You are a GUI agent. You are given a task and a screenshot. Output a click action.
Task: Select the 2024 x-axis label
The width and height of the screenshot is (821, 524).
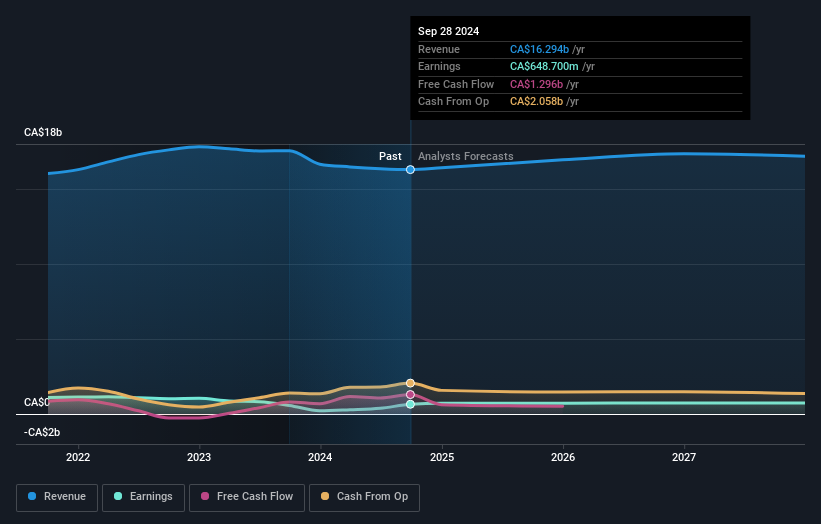(x=320, y=458)
